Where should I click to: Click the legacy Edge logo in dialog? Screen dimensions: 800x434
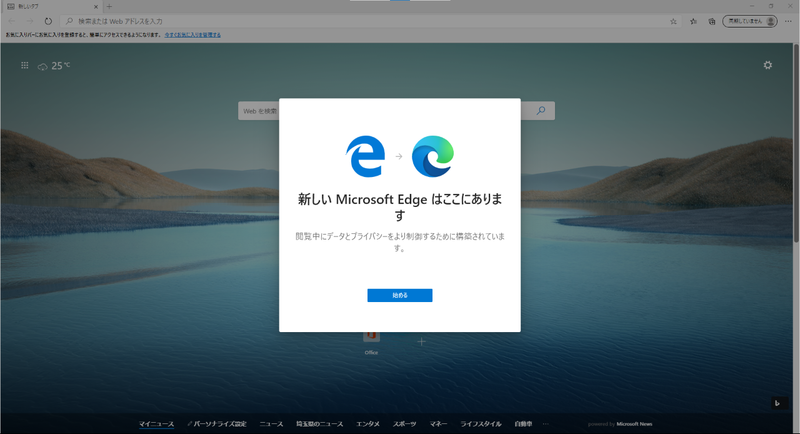[365, 156]
